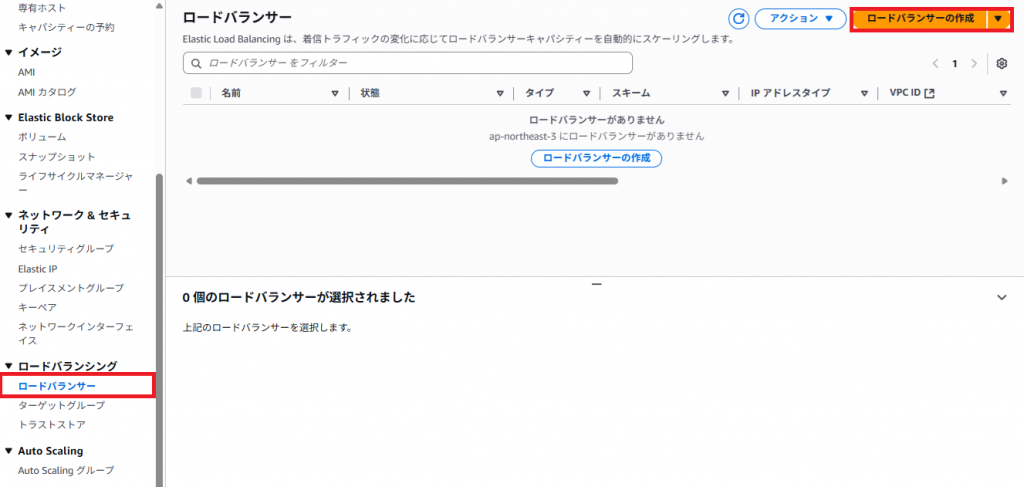
Task: Sort by IP アドレスタイプ column arrow
Action: point(864,93)
